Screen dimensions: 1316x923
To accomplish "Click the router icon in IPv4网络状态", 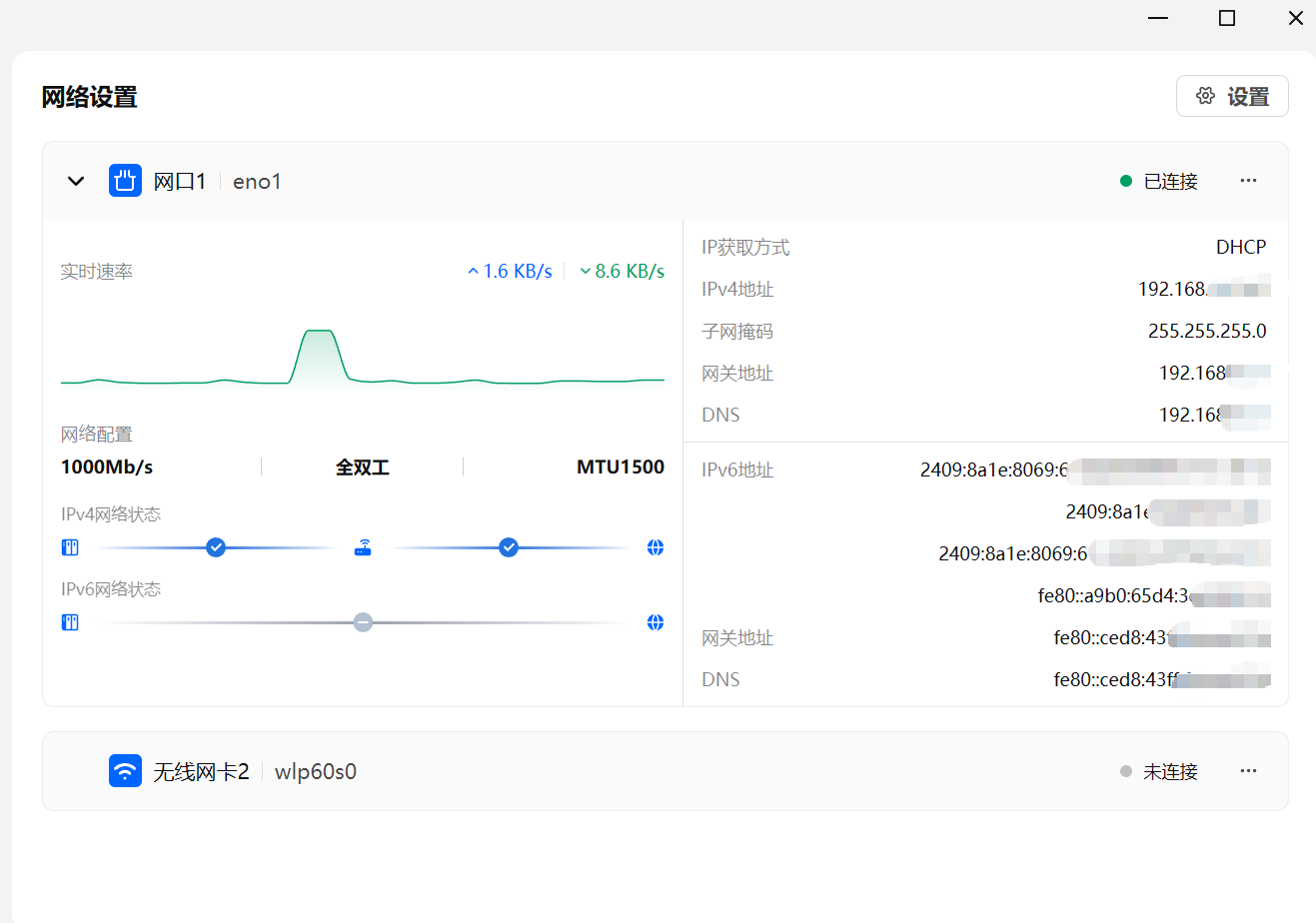I will 363,547.
